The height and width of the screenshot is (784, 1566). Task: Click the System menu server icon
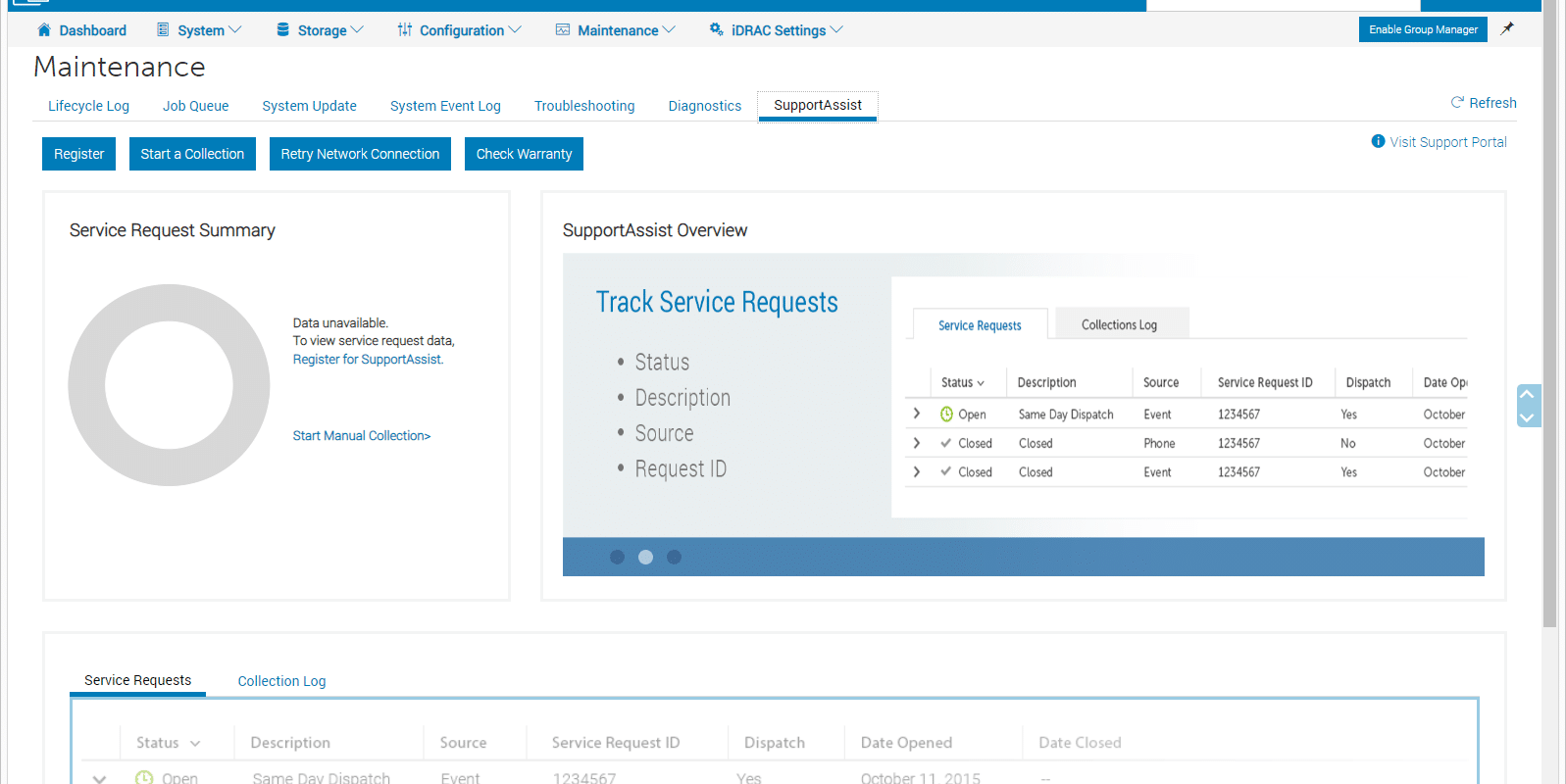pyautogui.click(x=163, y=30)
